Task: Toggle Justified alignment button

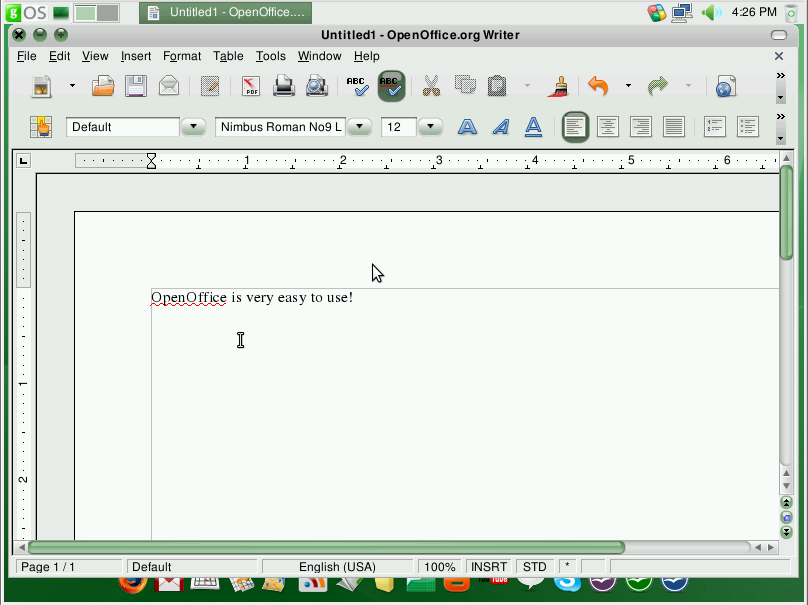Action: click(x=674, y=127)
